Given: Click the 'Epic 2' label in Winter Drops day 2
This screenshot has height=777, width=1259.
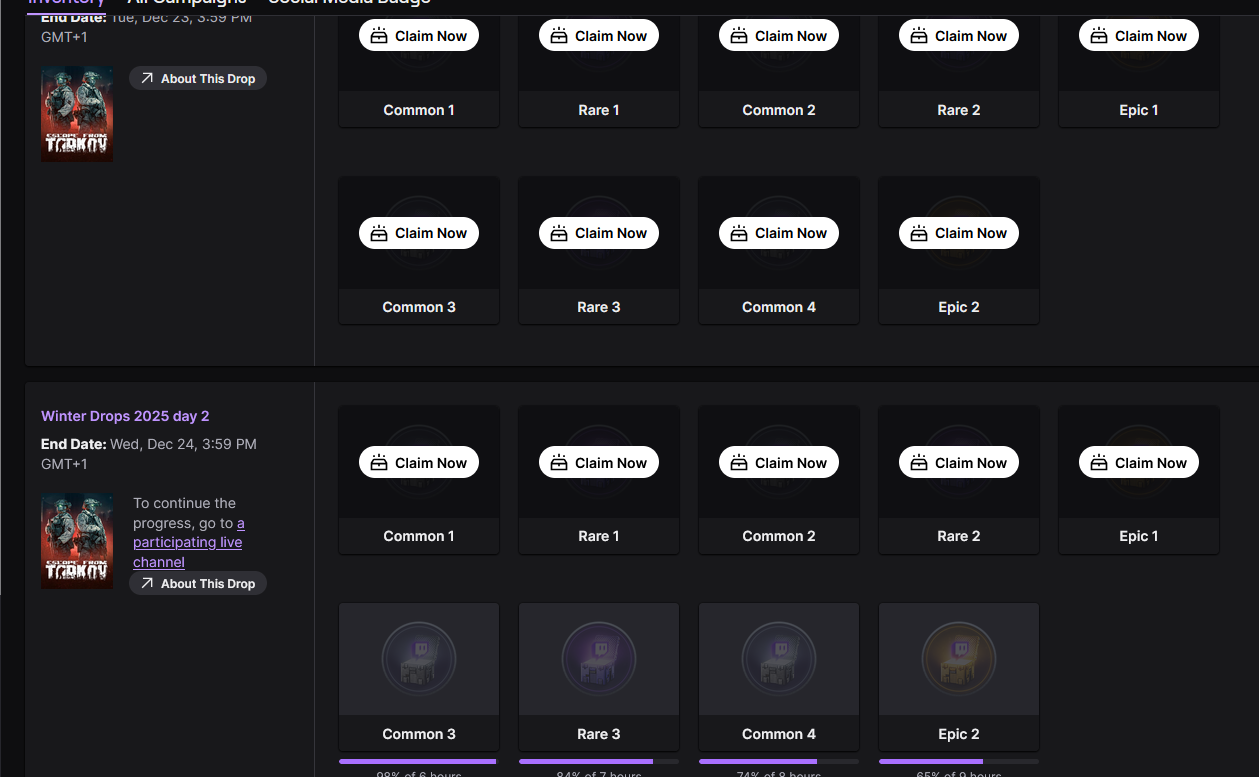Looking at the screenshot, I should [x=959, y=734].
